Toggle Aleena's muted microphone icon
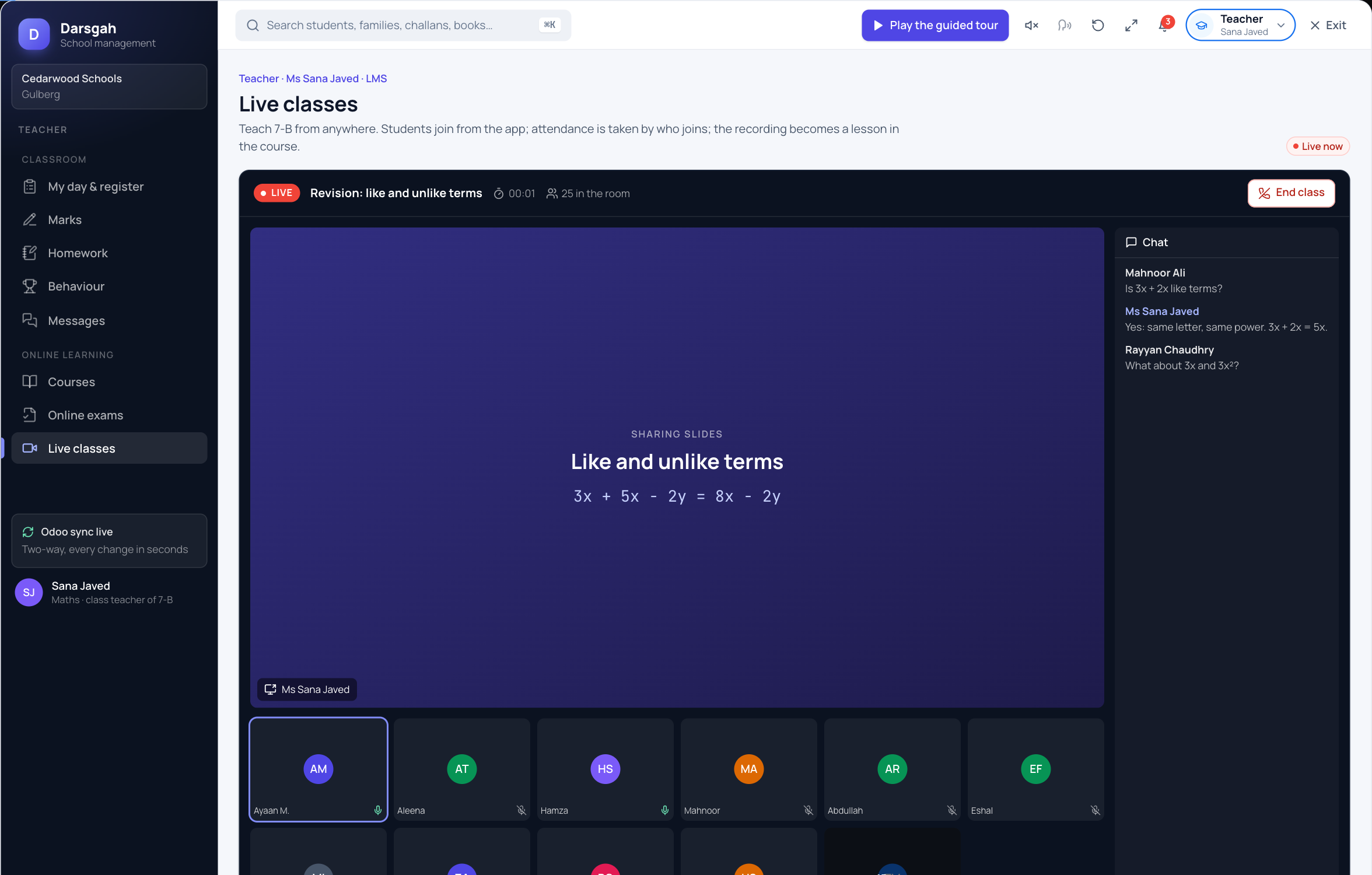The image size is (1372, 875). (521, 810)
